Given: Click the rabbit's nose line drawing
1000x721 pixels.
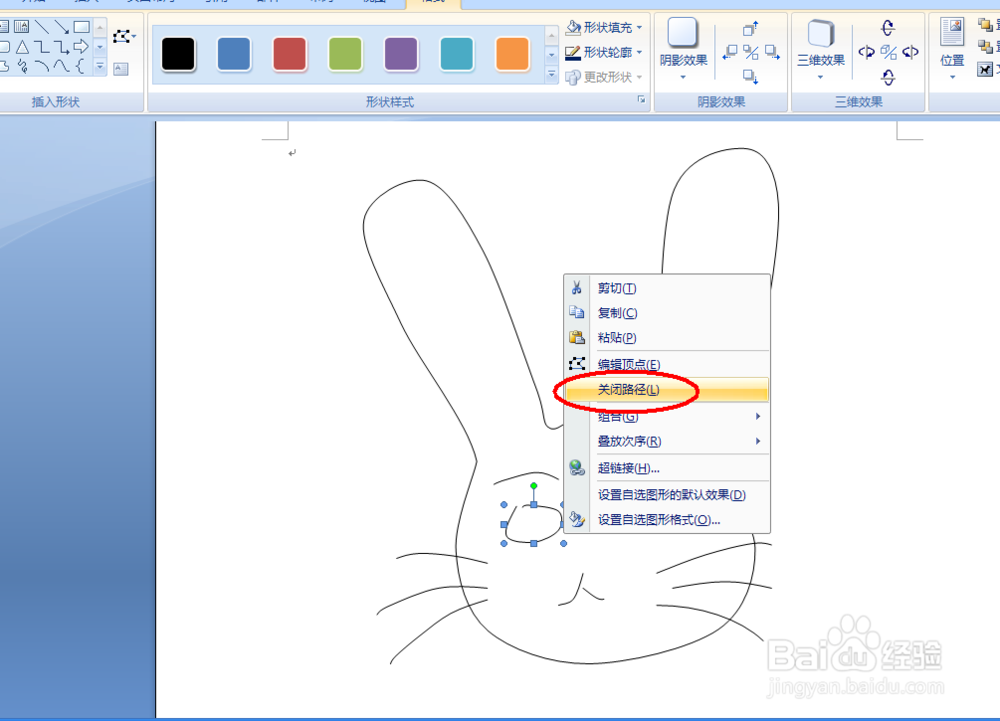Looking at the screenshot, I should [x=581, y=590].
